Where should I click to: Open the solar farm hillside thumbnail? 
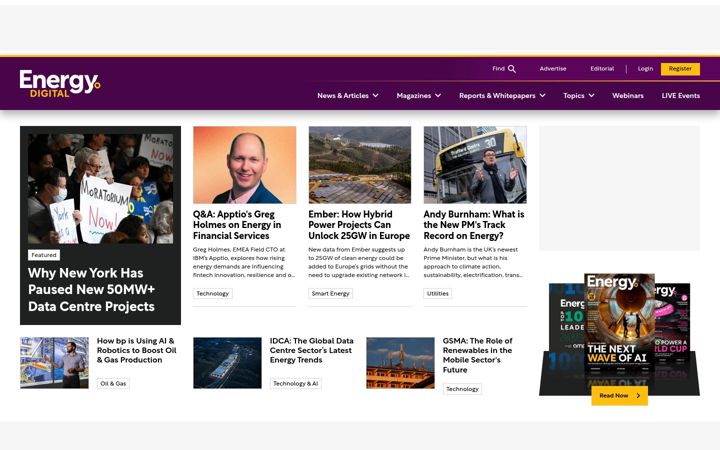(x=360, y=165)
